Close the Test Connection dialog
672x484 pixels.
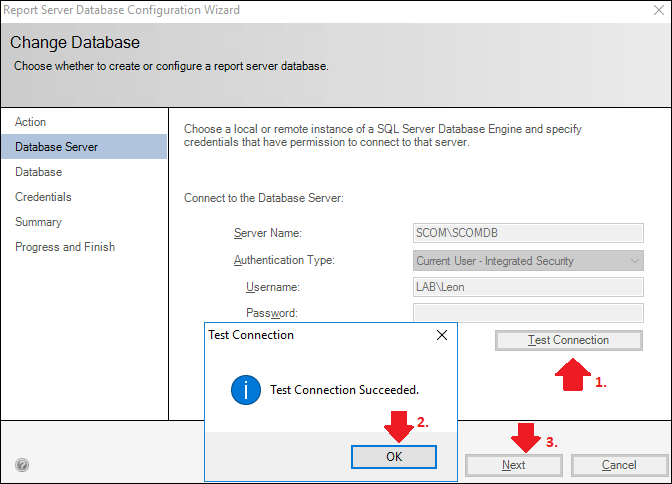pyautogui.click(x=442, y=335)
